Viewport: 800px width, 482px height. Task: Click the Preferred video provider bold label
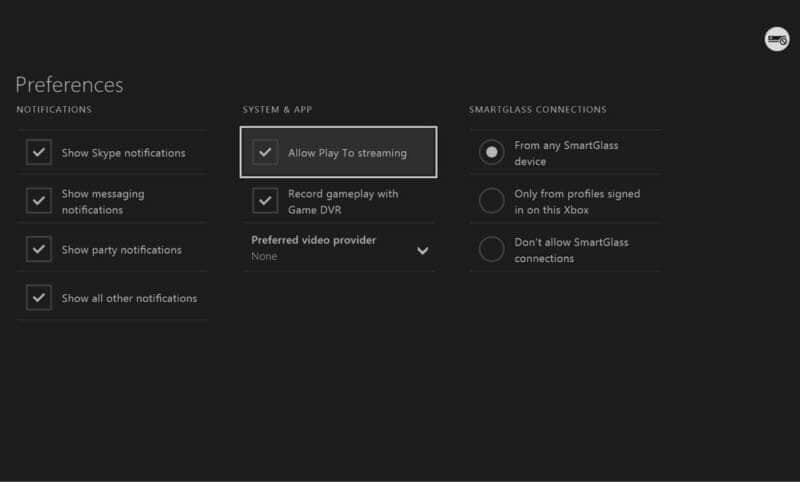(313, 240)
